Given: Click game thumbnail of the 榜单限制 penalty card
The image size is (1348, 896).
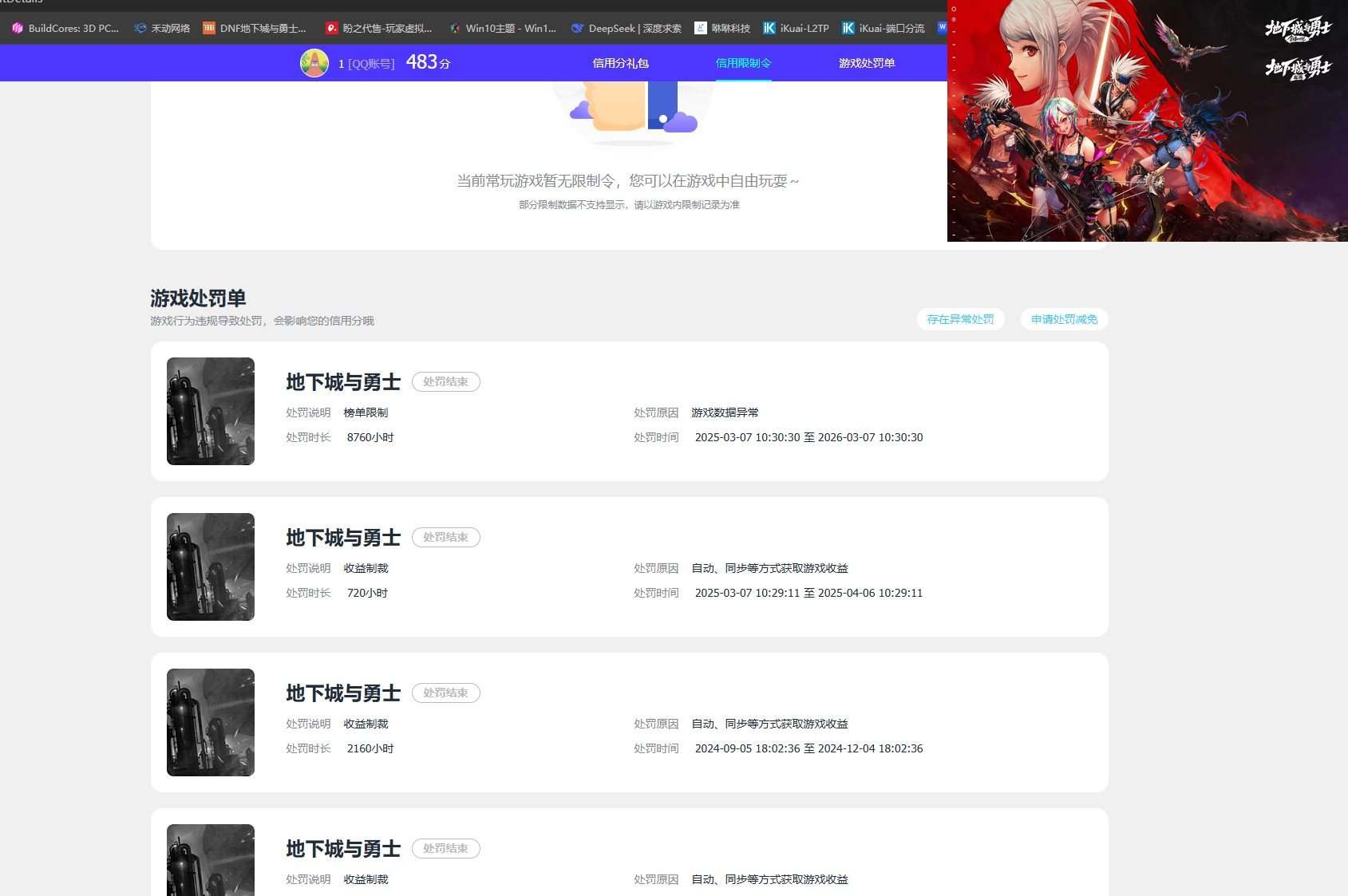Looking at the screenshot, I should click(x=211, y=411).
